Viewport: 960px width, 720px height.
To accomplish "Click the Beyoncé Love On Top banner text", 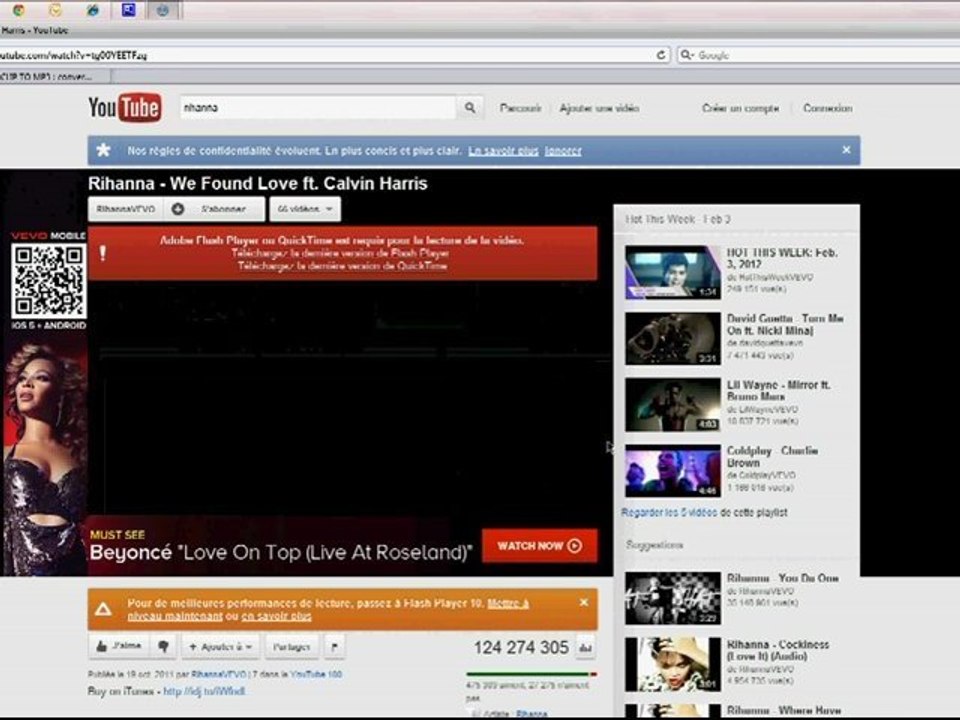I will click(x=281, y=553).
